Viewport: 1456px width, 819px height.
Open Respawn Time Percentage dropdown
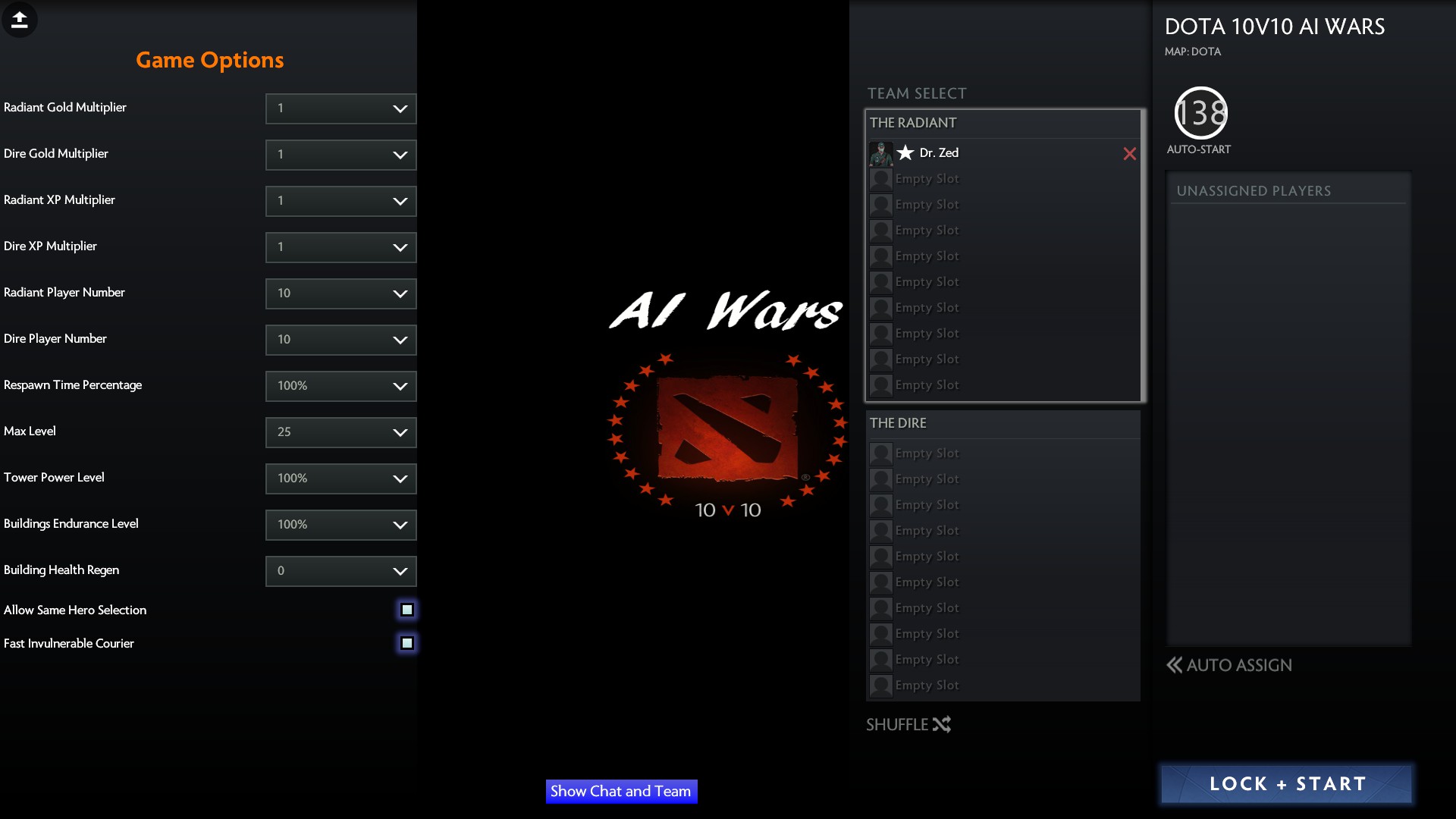coord(340,386)
